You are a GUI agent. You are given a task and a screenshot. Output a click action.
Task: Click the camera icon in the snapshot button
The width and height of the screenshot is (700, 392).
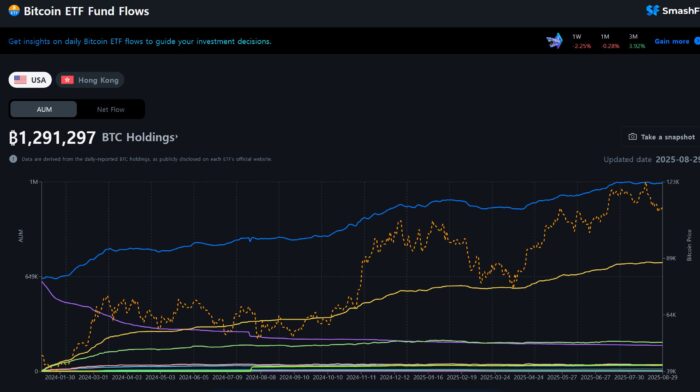633,137
